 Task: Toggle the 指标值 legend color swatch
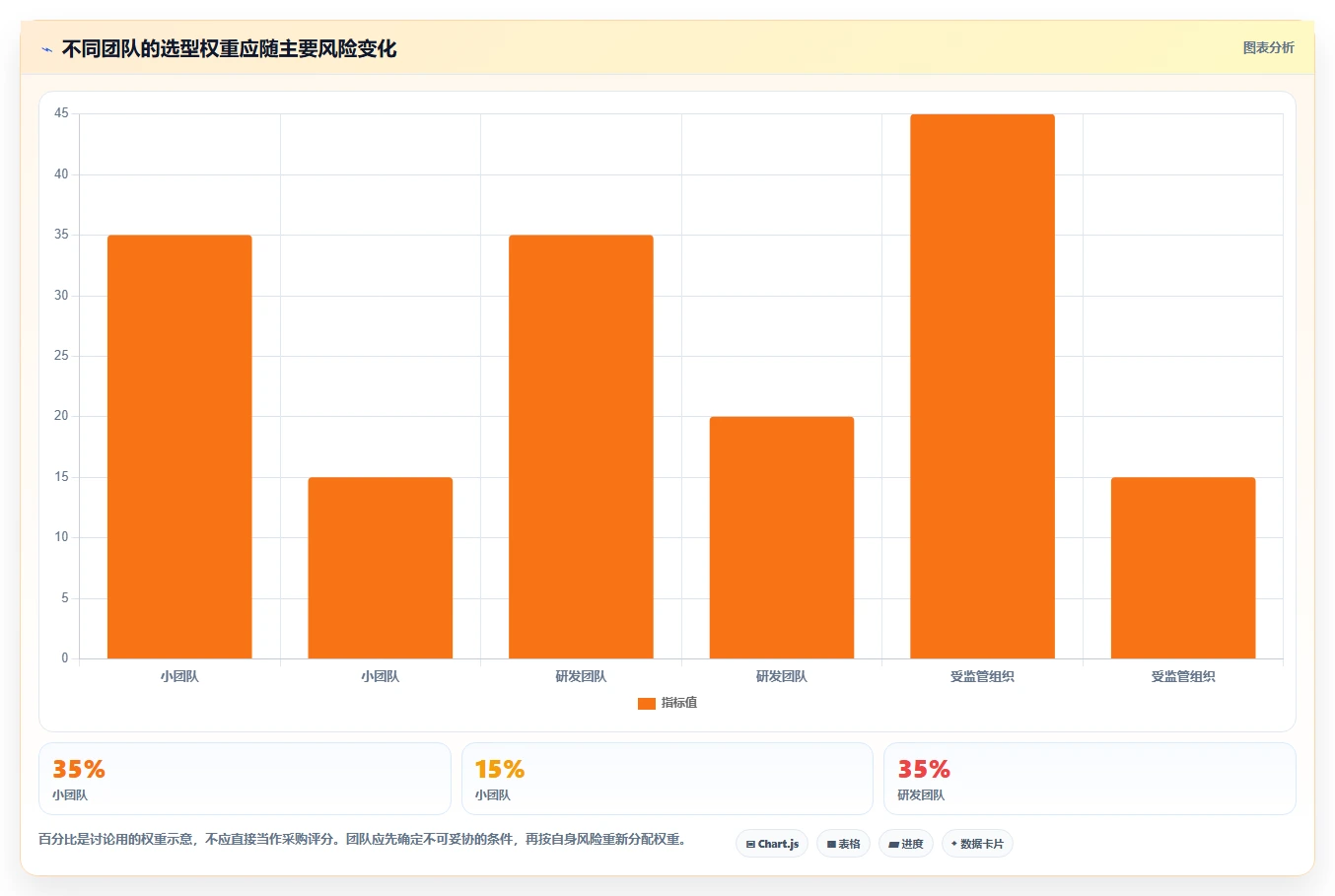click(647, 703)
